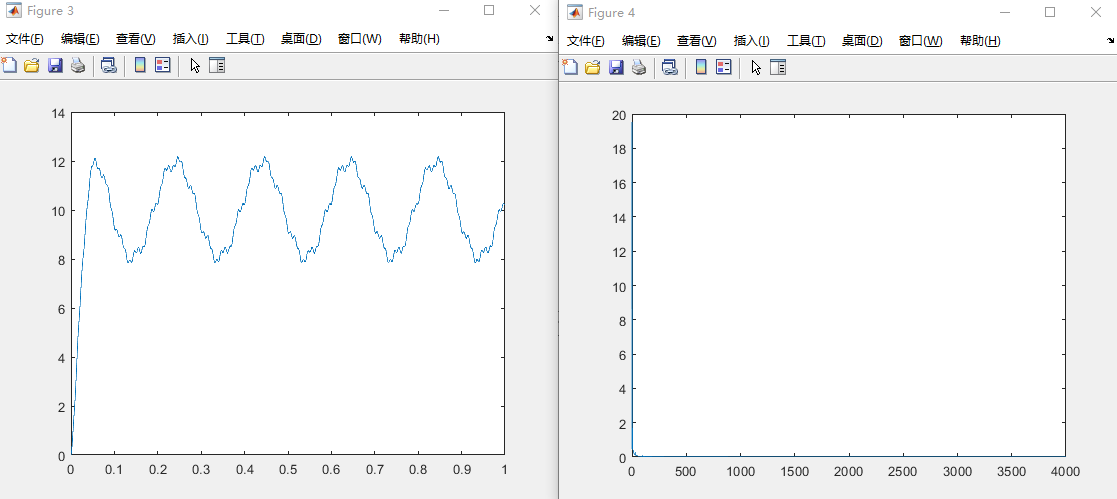Click the Figure 4 title text

pyautogui.click(x=612, y=13)
